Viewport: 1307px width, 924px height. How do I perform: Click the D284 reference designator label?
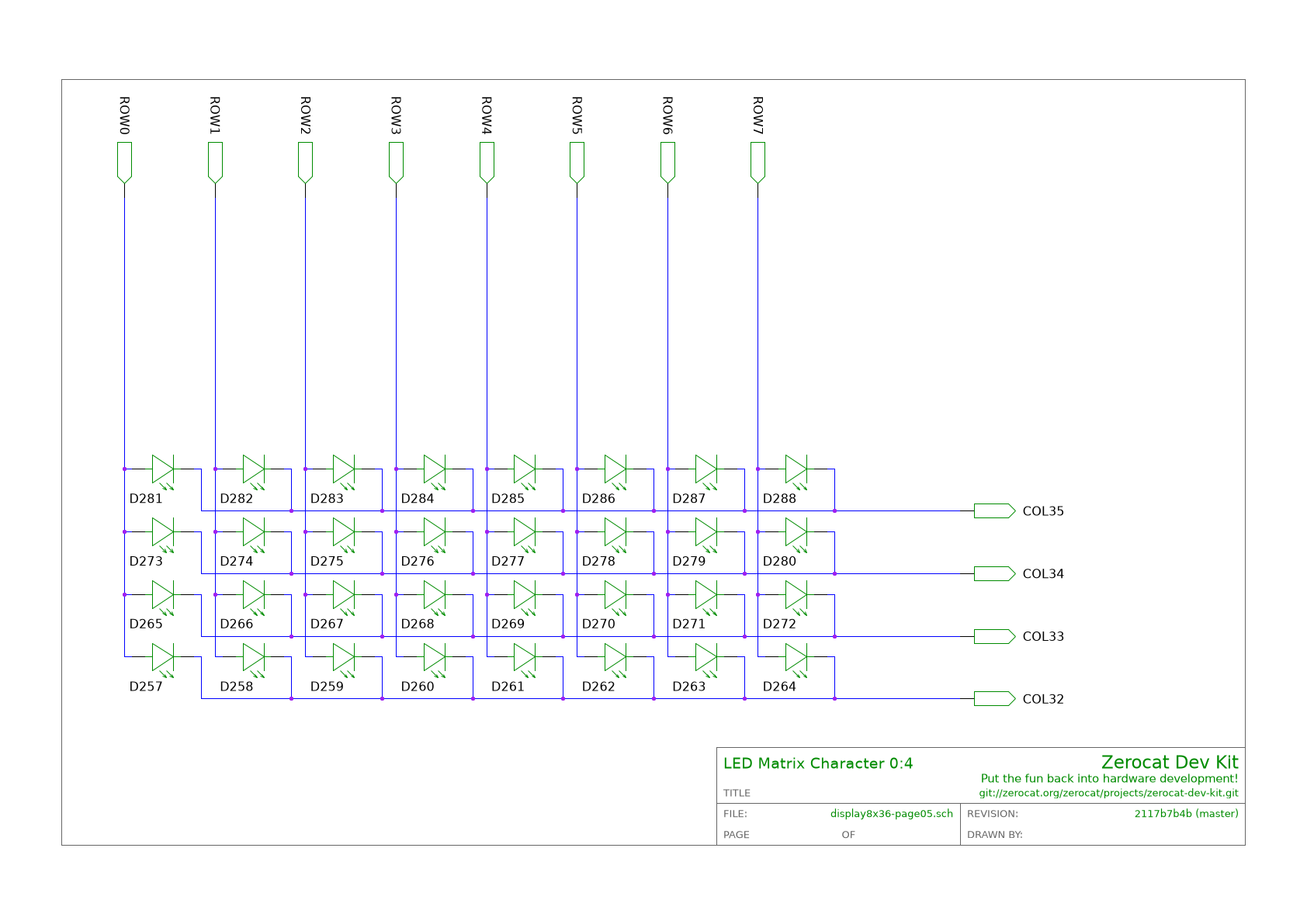pyautogui.click(x=418, y=499)
